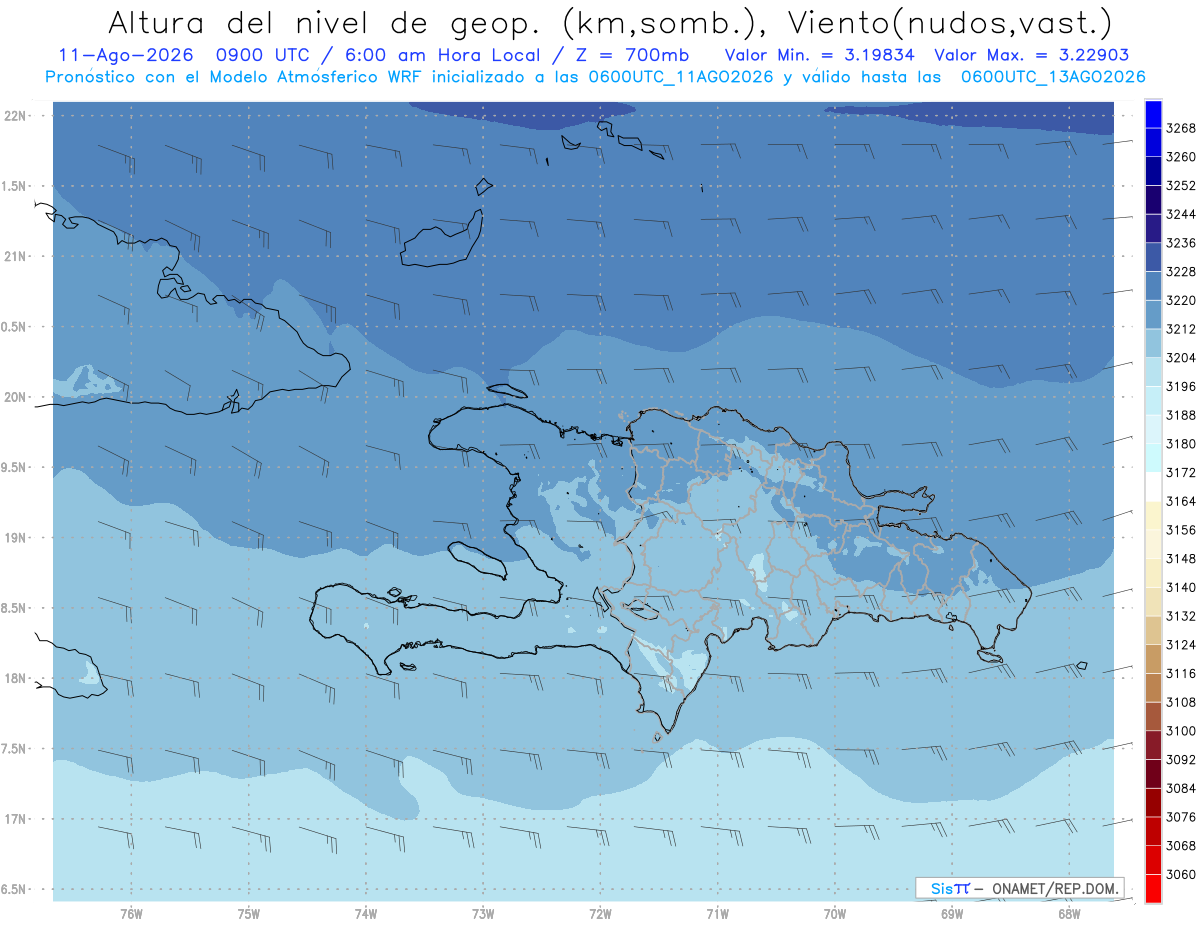Click the '3084' colorbar value
The width and height of the screenshot is (1200, 927).
coord(1181,788)
